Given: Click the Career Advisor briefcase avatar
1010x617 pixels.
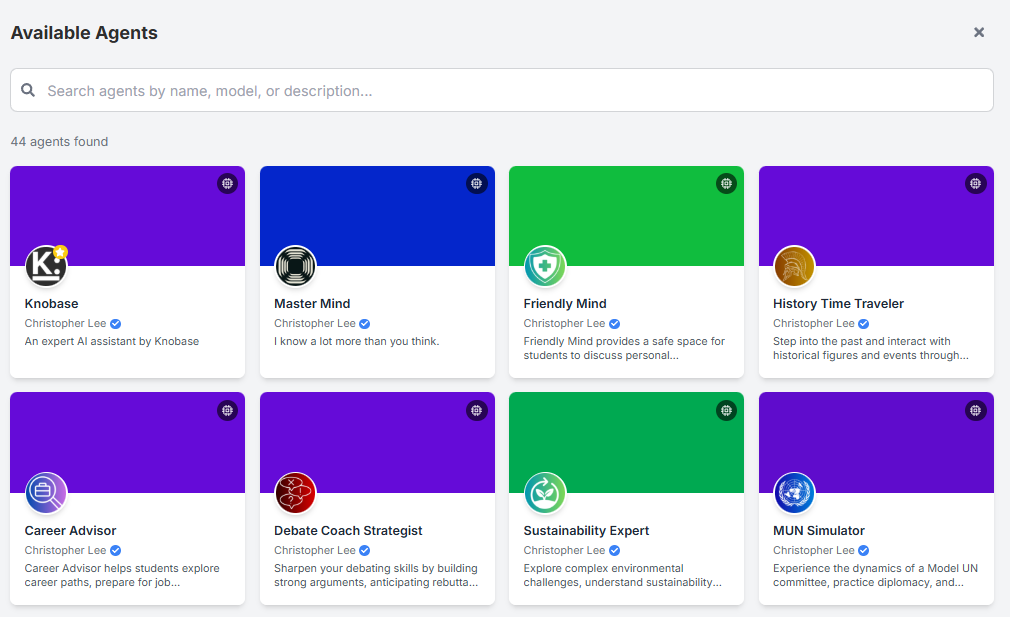Looking at the screenshot, I should [x=46, y=493].
